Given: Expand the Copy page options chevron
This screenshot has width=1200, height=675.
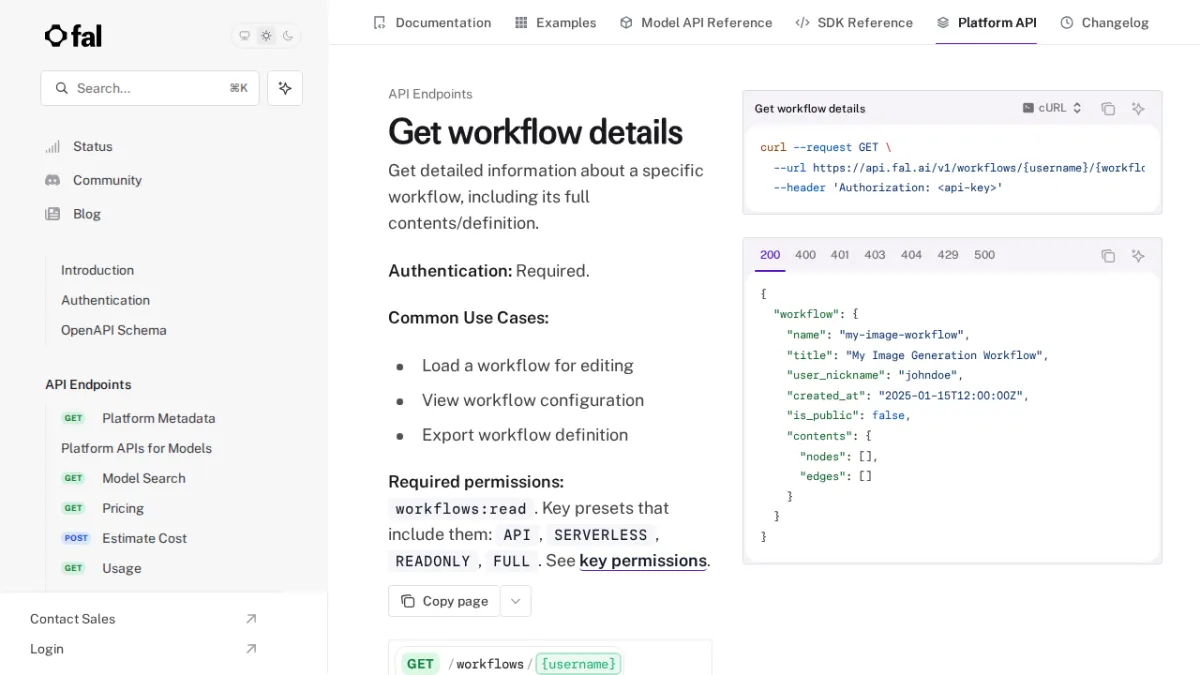Looking at the screenshot, I should click(x=515, y=601).
